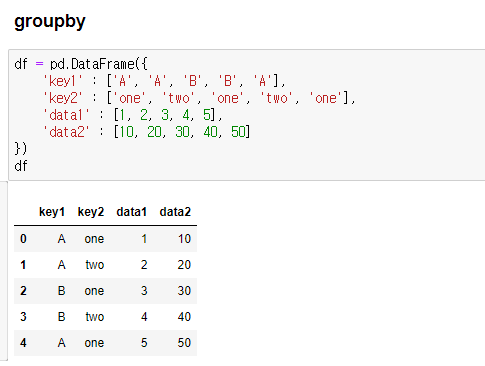Click the 'data1' line in code
The image size is (485, 366).
tap(133, 115)
